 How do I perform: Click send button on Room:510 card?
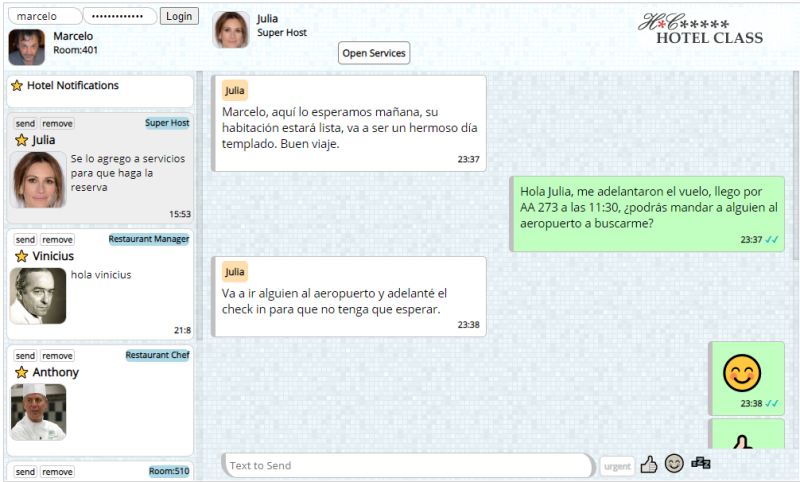[x=25, y=472]
